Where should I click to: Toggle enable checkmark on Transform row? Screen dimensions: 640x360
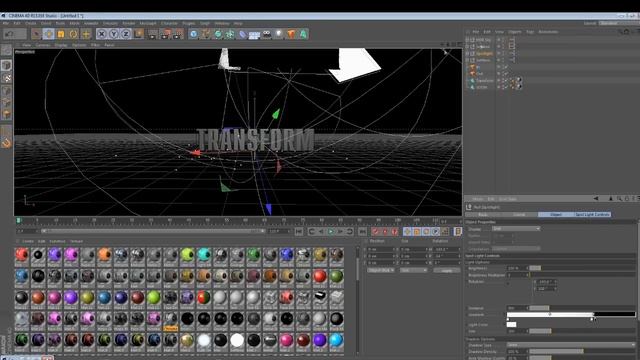point(507,80)
